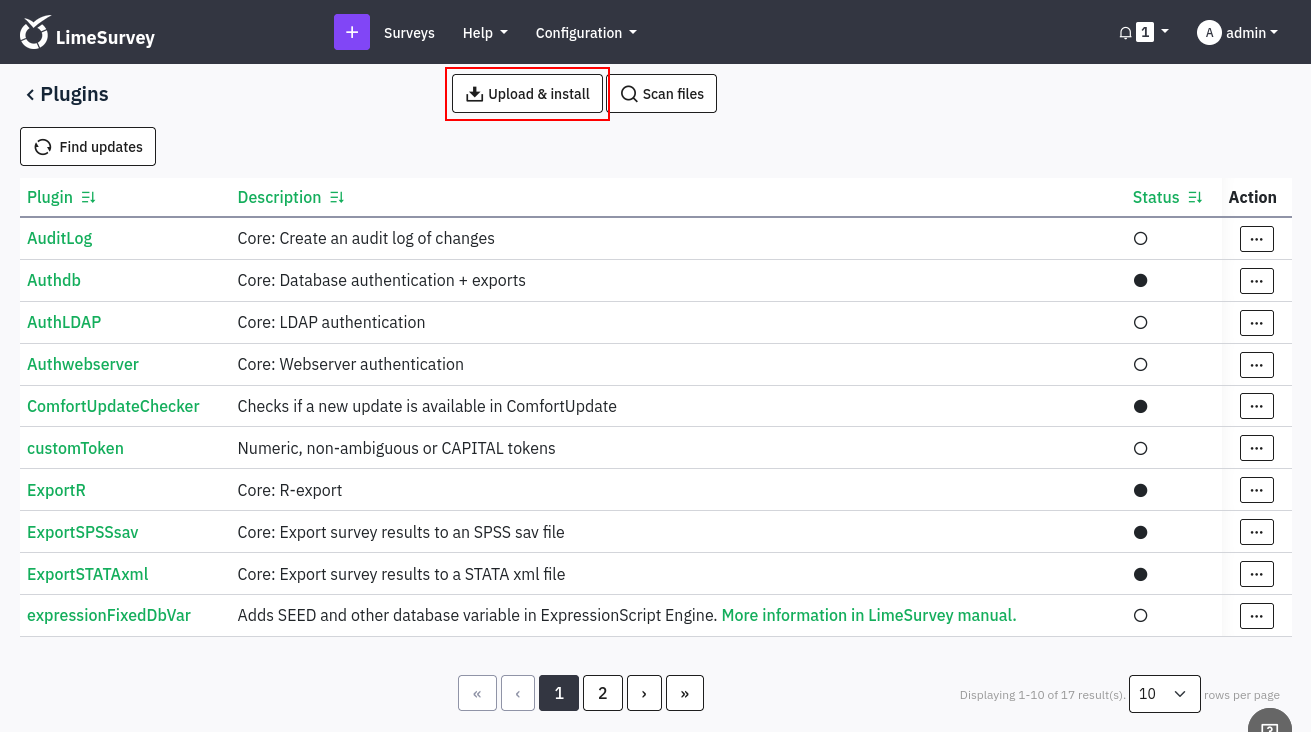The height and width of the screenshot is (732, 1311).
Task: Open action menu for Authwebserver
Action: click(x=1257, y=365)
